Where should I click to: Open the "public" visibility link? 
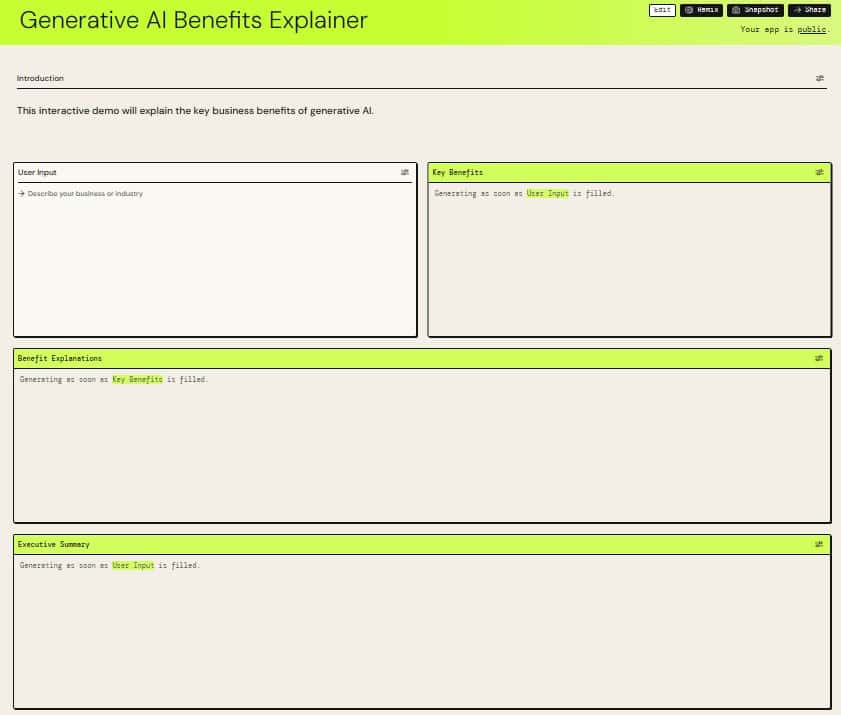pyautogui.click(x=811, y=29)
